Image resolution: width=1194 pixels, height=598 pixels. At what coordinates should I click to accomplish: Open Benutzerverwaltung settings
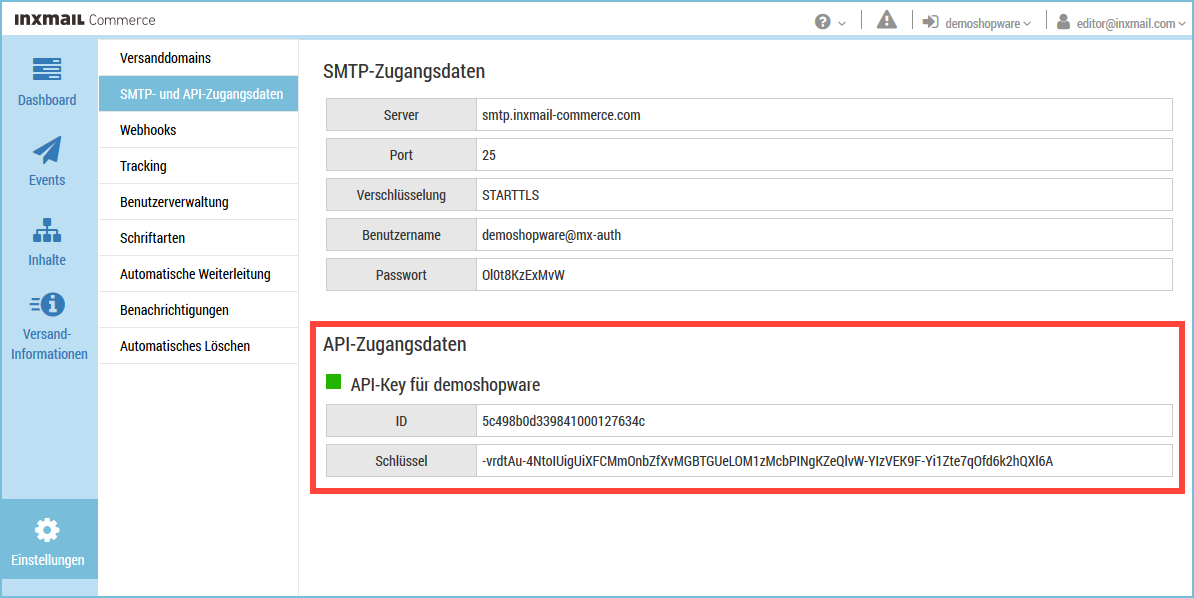pyautogui.click(x=198, y=202)
